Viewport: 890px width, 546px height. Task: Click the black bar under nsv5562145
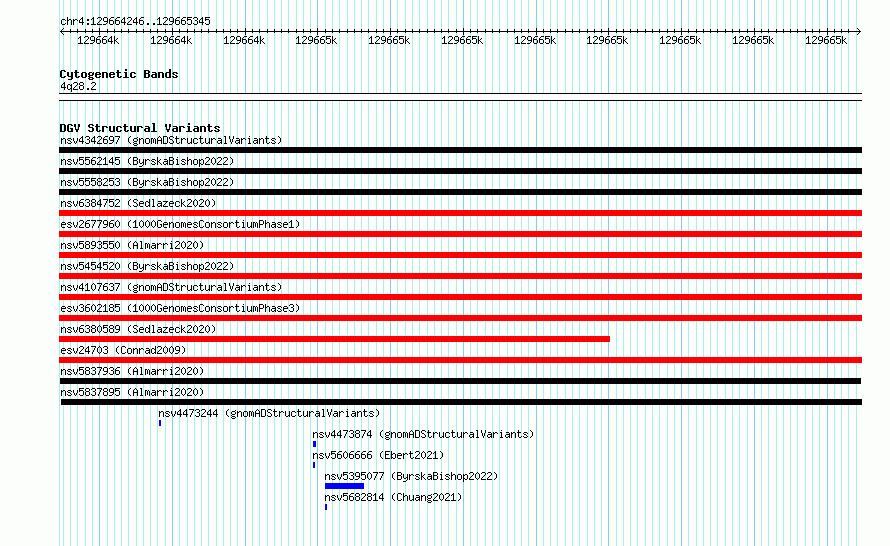click(x=460, y=171)
